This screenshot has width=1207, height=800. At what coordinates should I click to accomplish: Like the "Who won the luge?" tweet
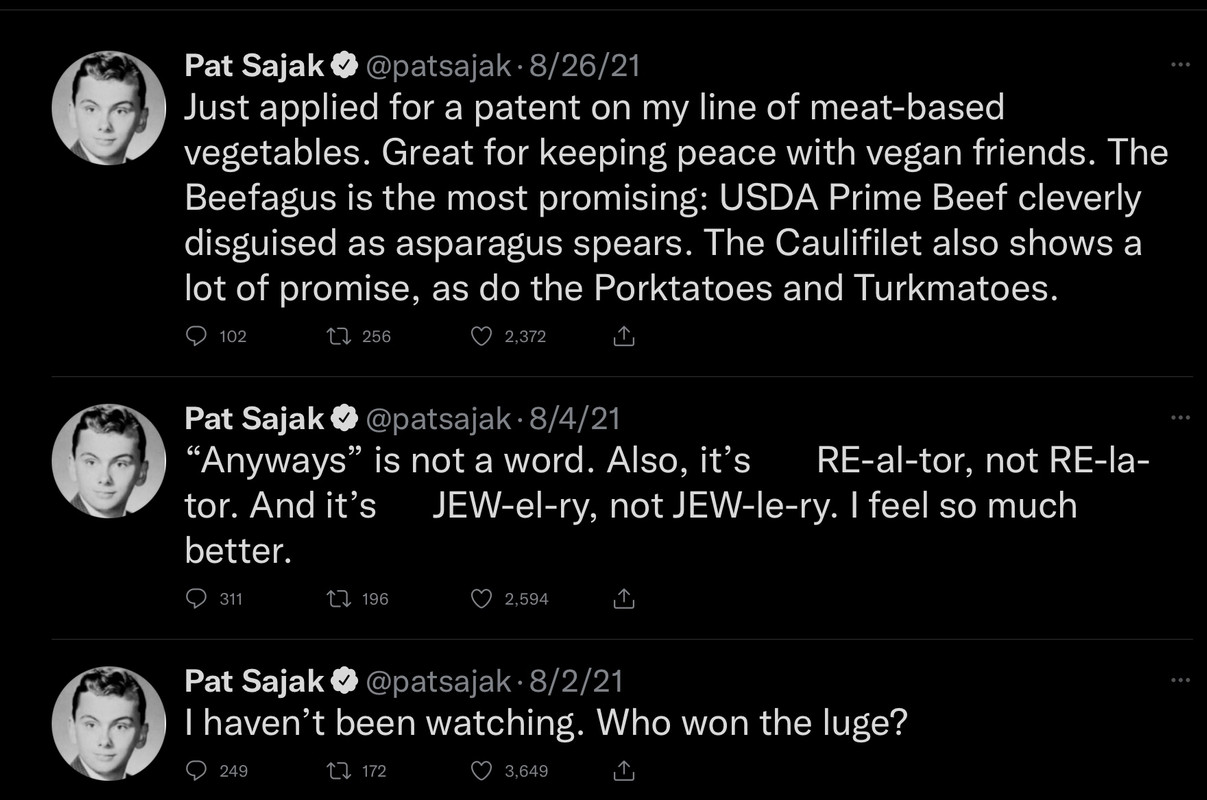coord(482,771)
